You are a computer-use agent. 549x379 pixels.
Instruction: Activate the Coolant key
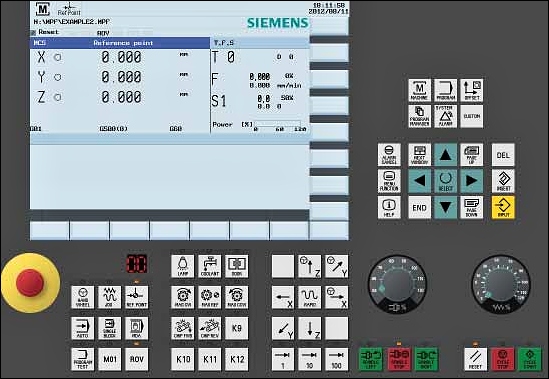point(210,267)
